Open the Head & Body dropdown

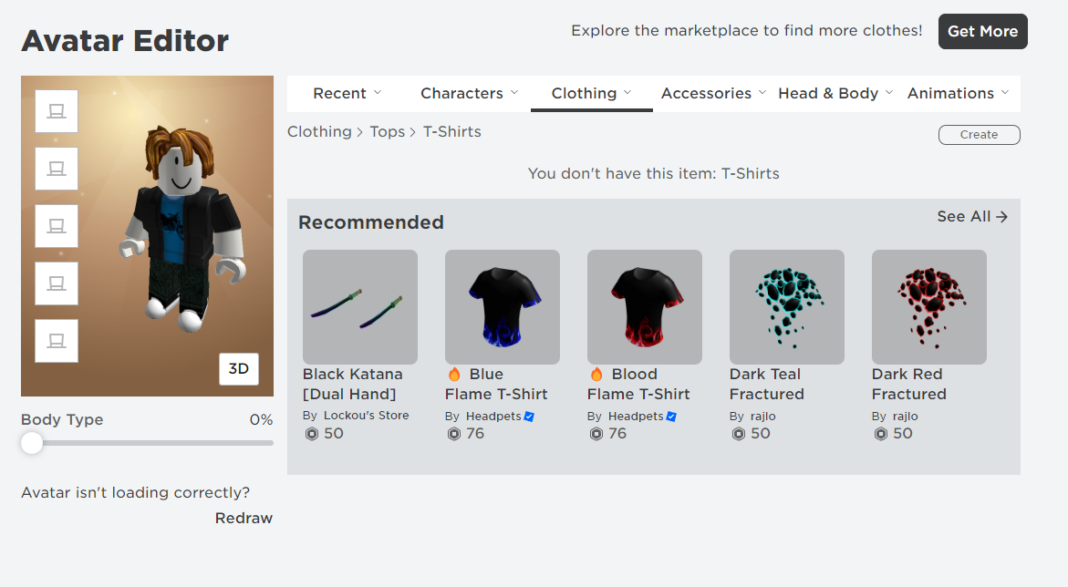coord(835,92)
